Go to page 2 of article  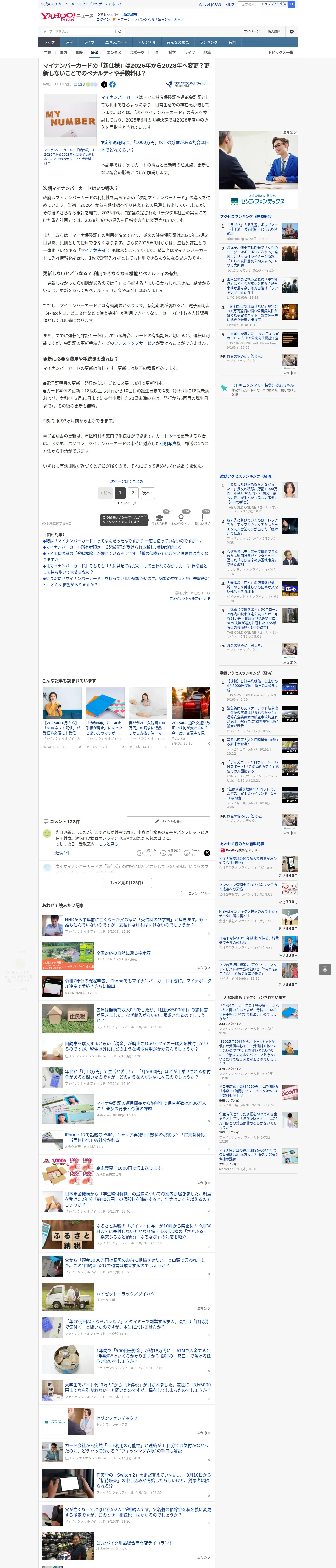point(133,493)
